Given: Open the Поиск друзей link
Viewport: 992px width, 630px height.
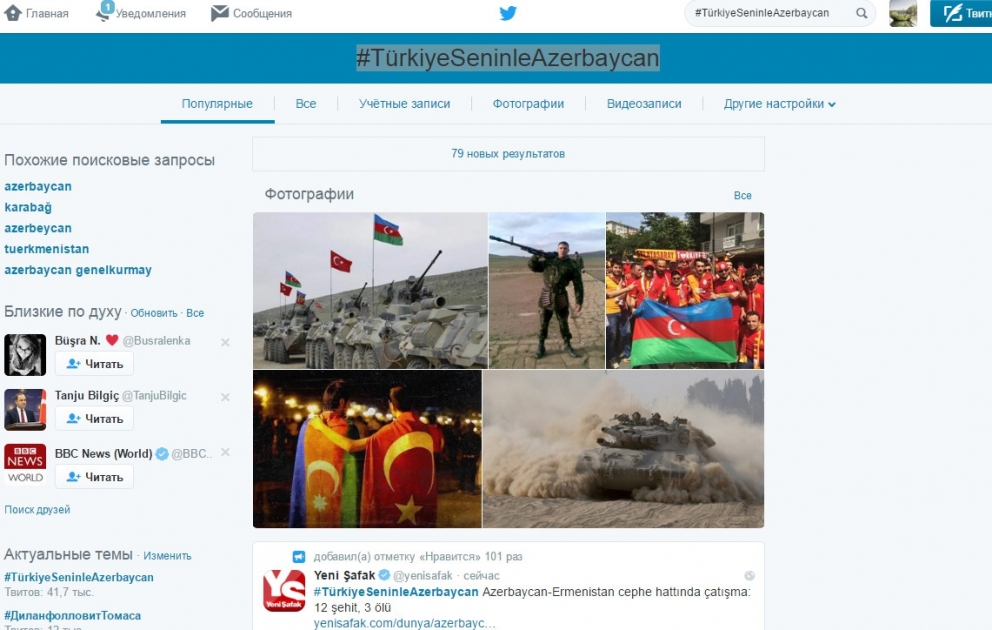Looking at the screenshot, I should coord(37,510).
